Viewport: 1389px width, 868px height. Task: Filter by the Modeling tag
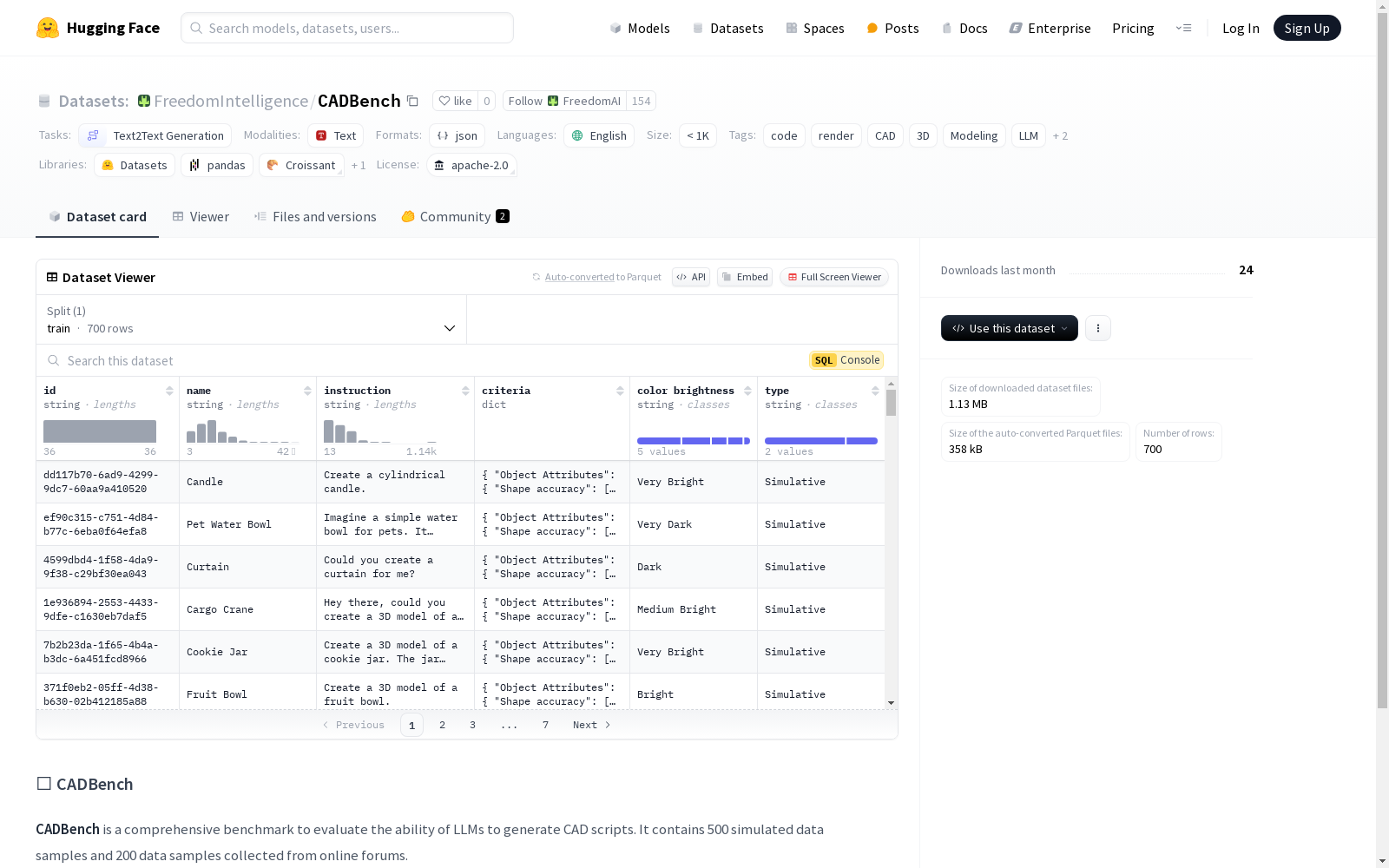(974, 135)
